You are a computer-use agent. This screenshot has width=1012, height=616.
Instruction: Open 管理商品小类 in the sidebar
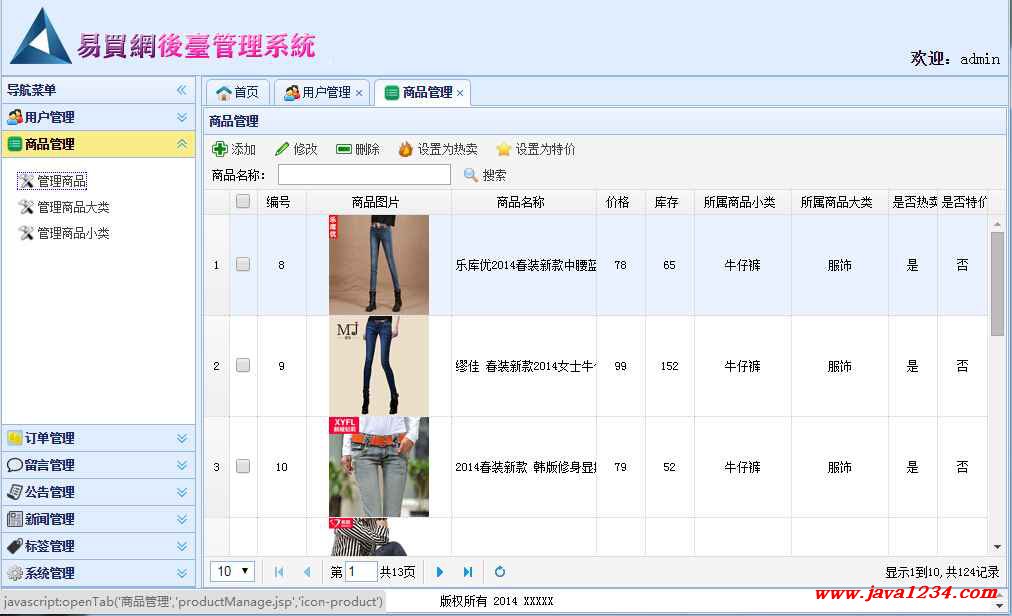point(73,233)
